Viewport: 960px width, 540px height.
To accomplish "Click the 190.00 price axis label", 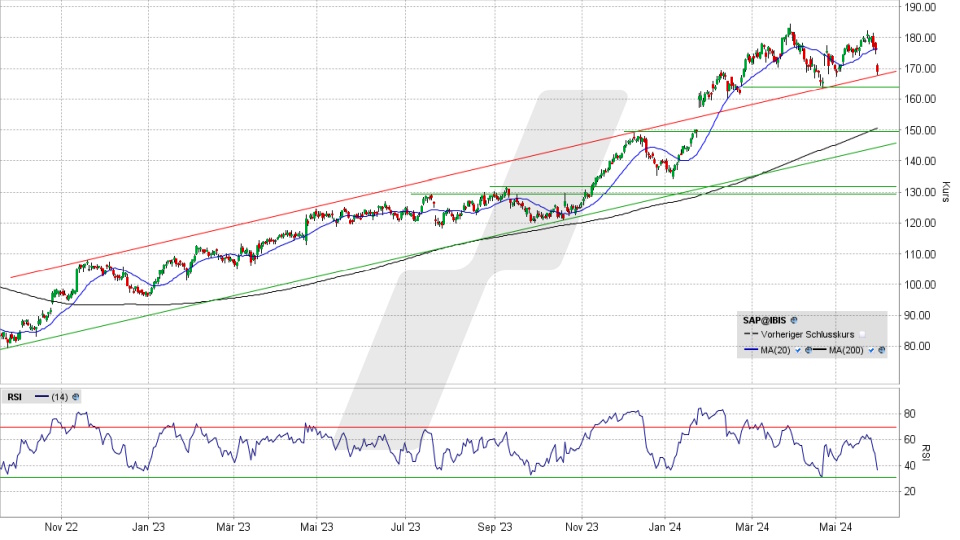I will point(921,7).
